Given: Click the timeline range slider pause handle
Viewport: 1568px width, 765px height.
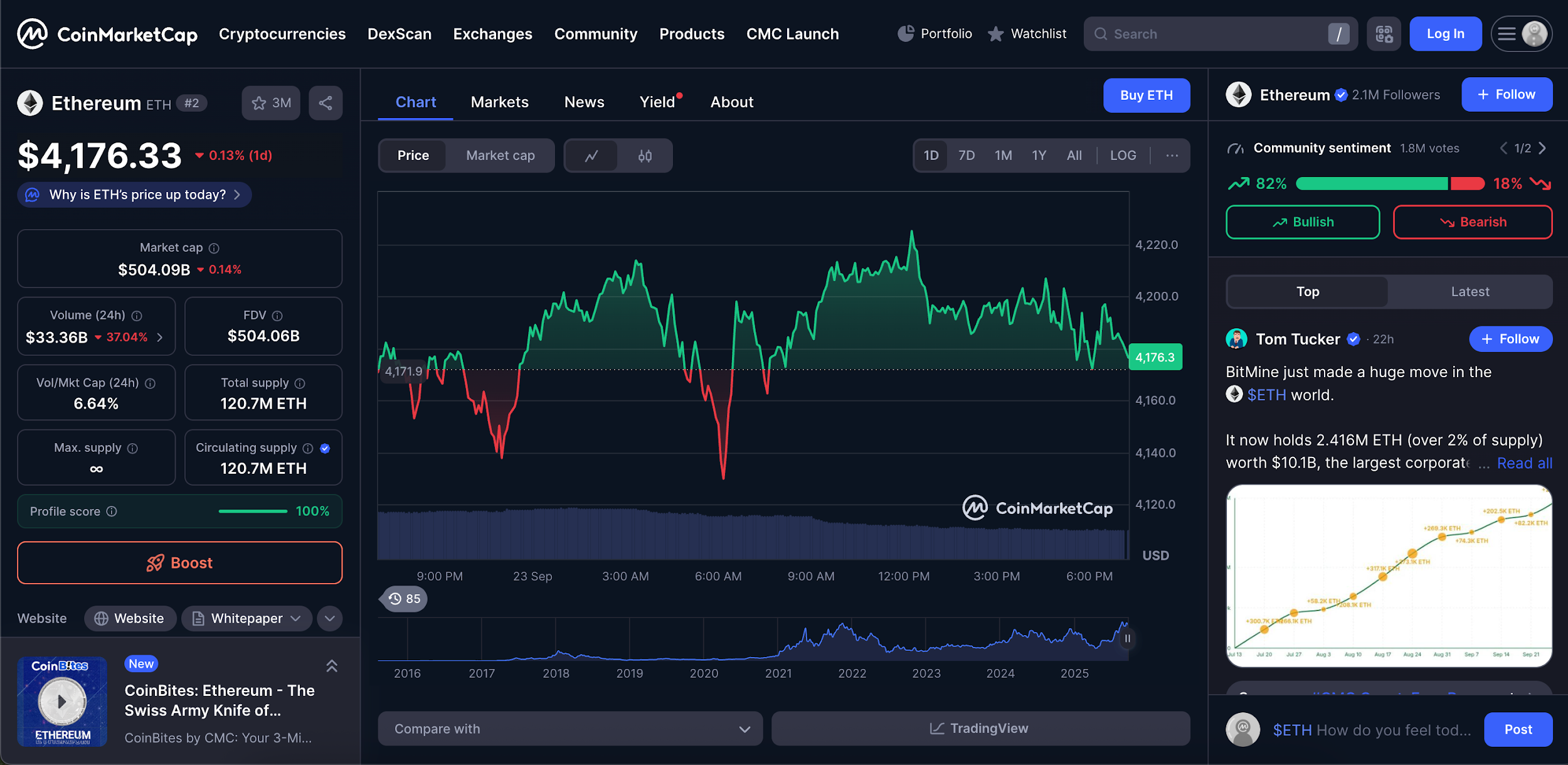Looking at the screenshot, I should pos(1127,639).
